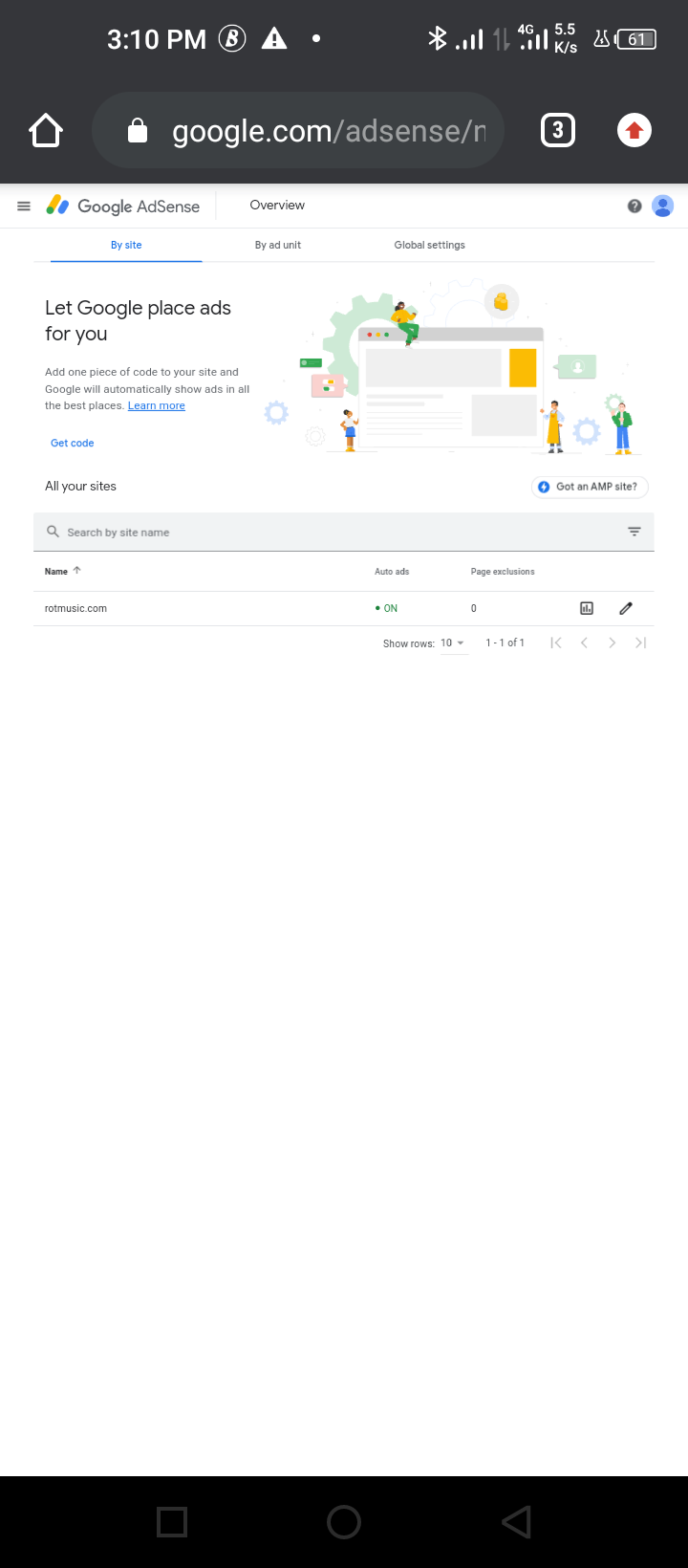This screenshot has width=688, height=1568.
Task: Open the tab switcher showing 3 tabs
Action: point(558,130)
